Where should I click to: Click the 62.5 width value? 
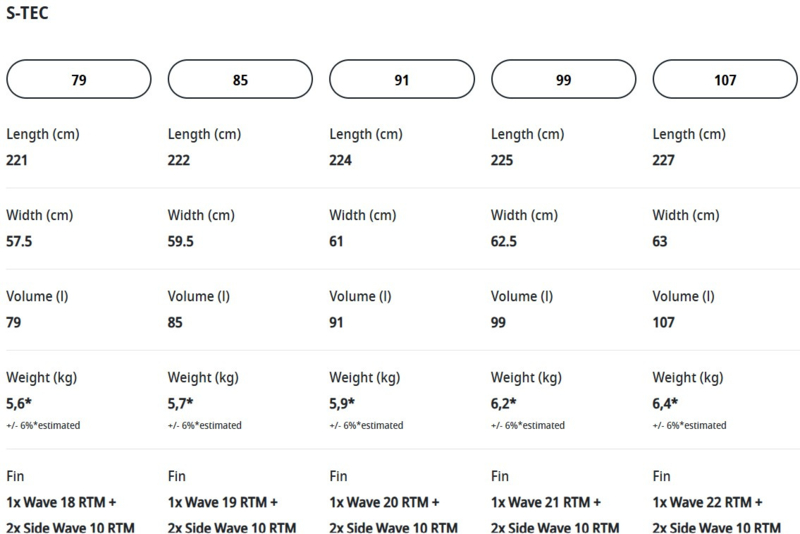[x=506, y=241]
